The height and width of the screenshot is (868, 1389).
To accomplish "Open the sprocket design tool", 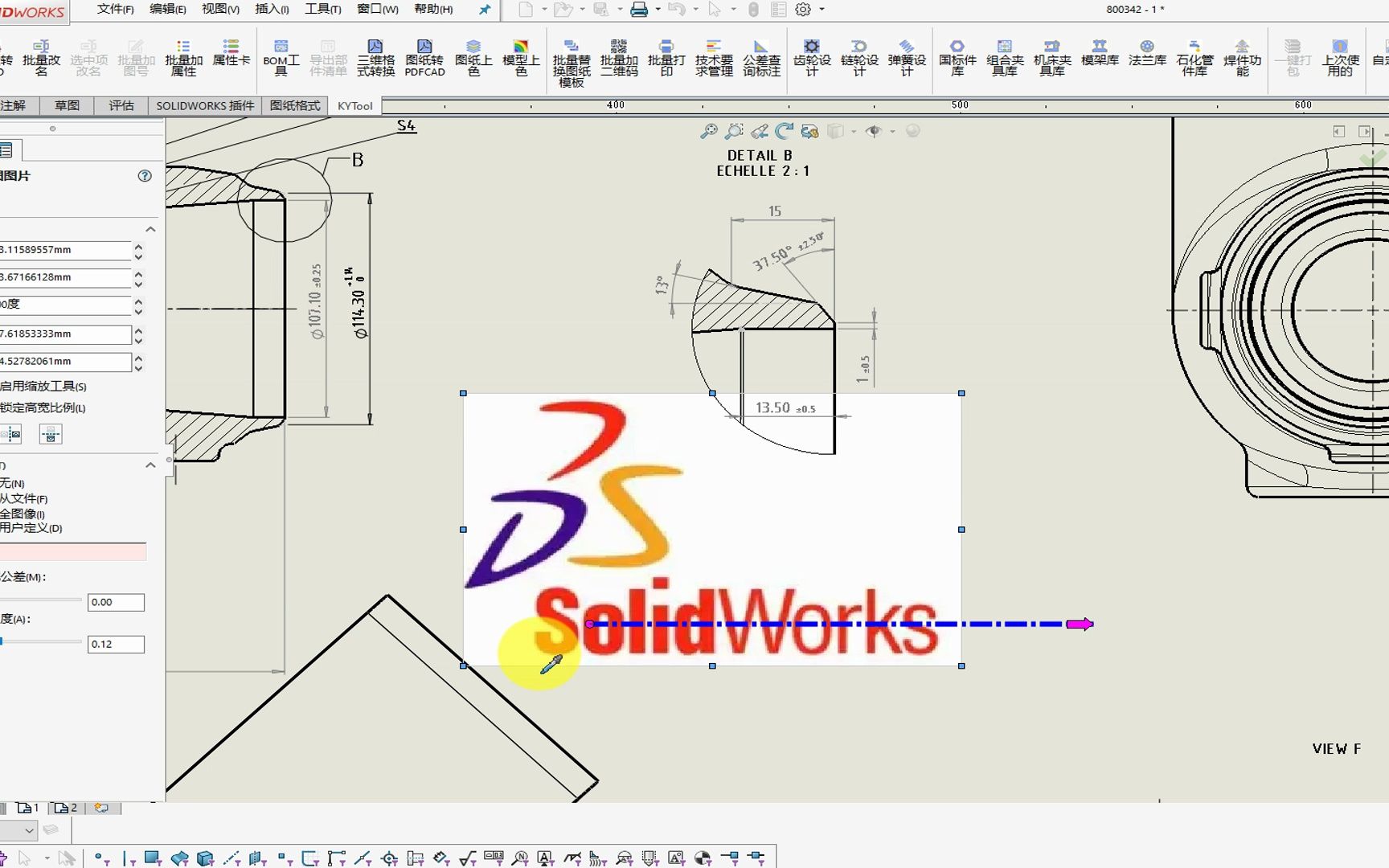I will (x=859, y=57).
